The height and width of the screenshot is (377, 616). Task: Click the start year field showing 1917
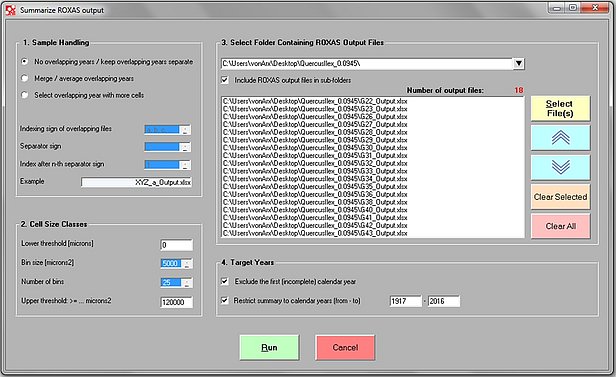coord(405,301)
